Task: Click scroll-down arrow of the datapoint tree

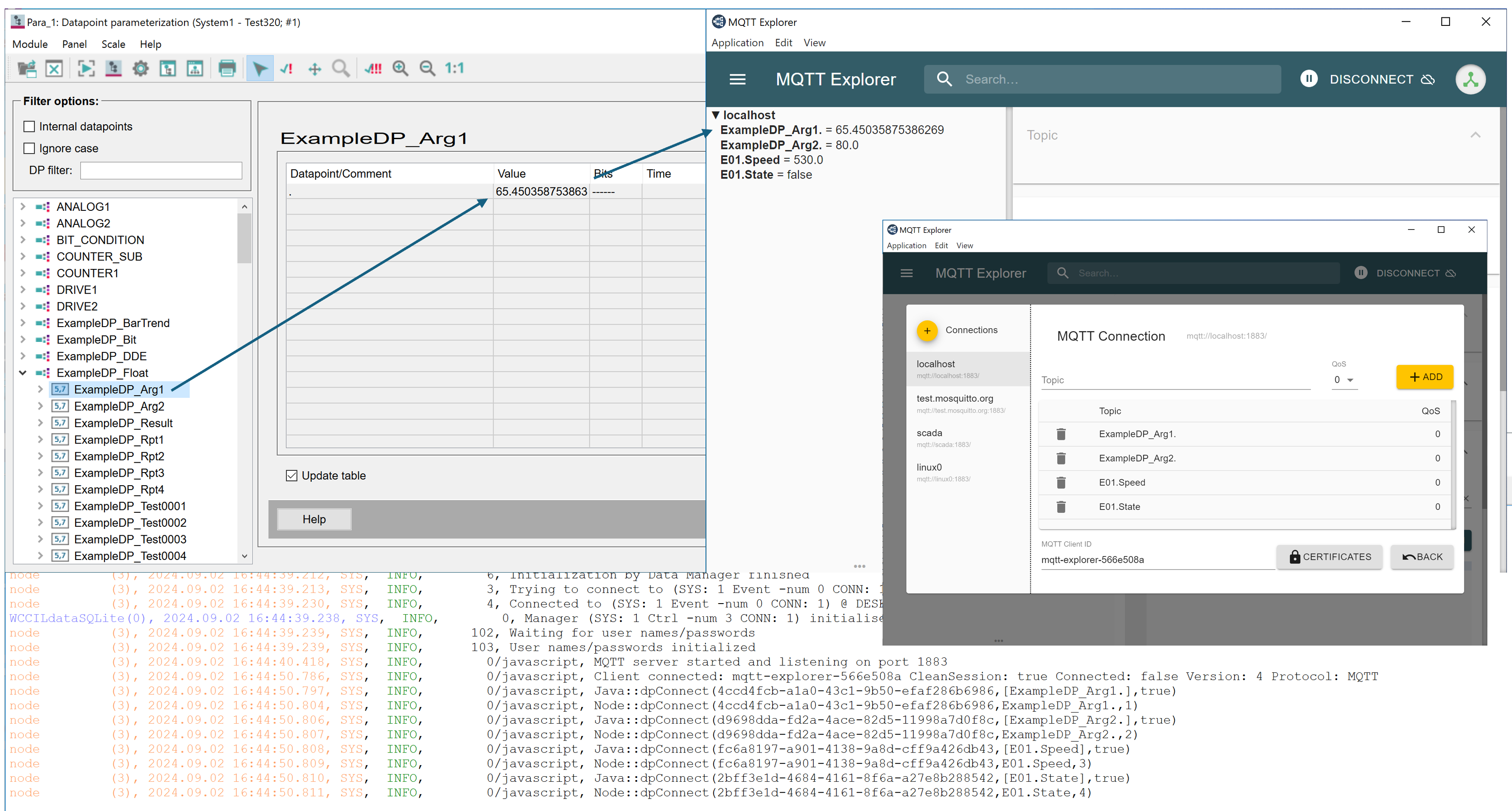Action: [244, 556]
